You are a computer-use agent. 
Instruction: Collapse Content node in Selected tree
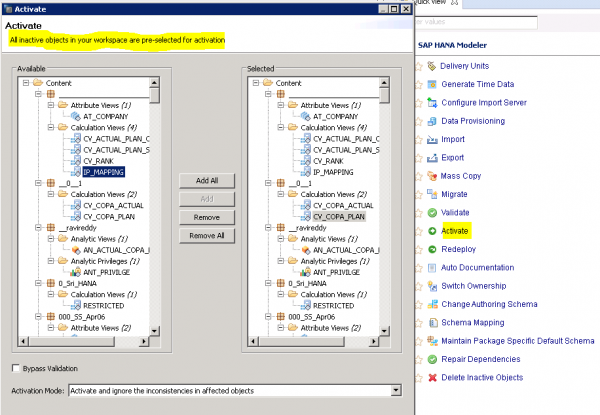click(x=256, y=83)
